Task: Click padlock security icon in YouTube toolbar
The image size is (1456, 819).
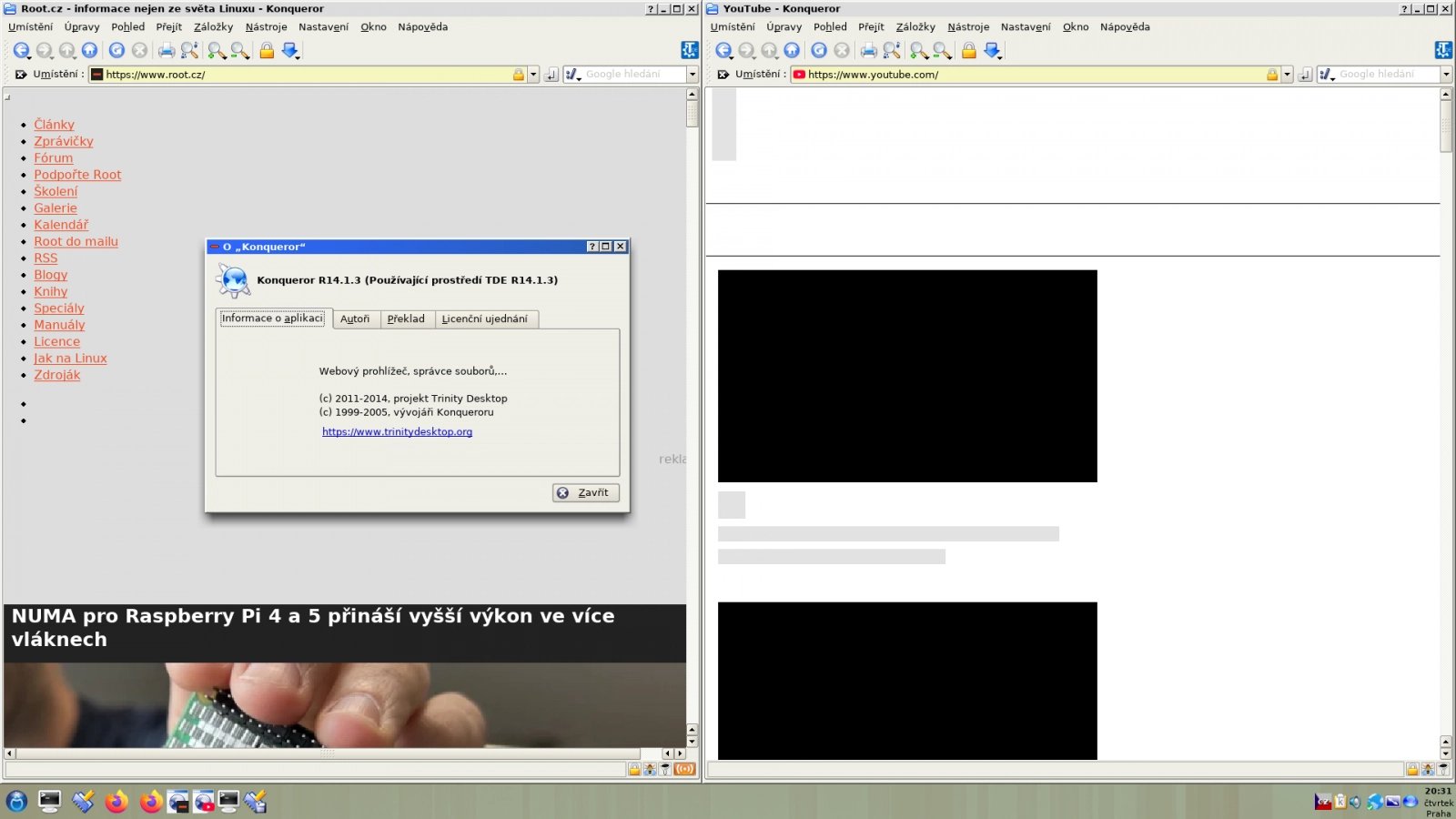Action: tap(969, 51)
